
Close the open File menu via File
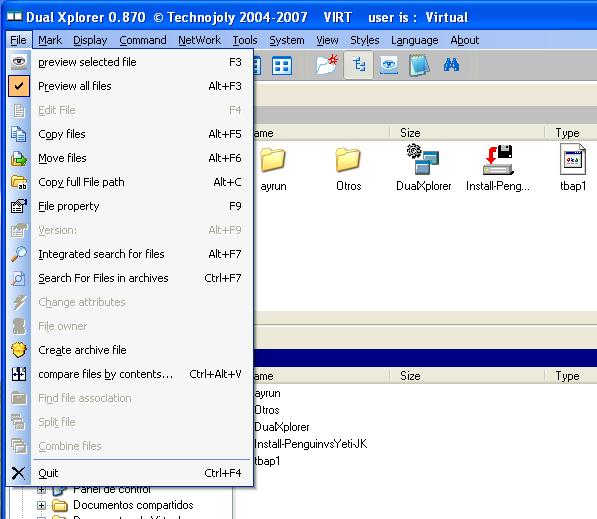point(18,40)
